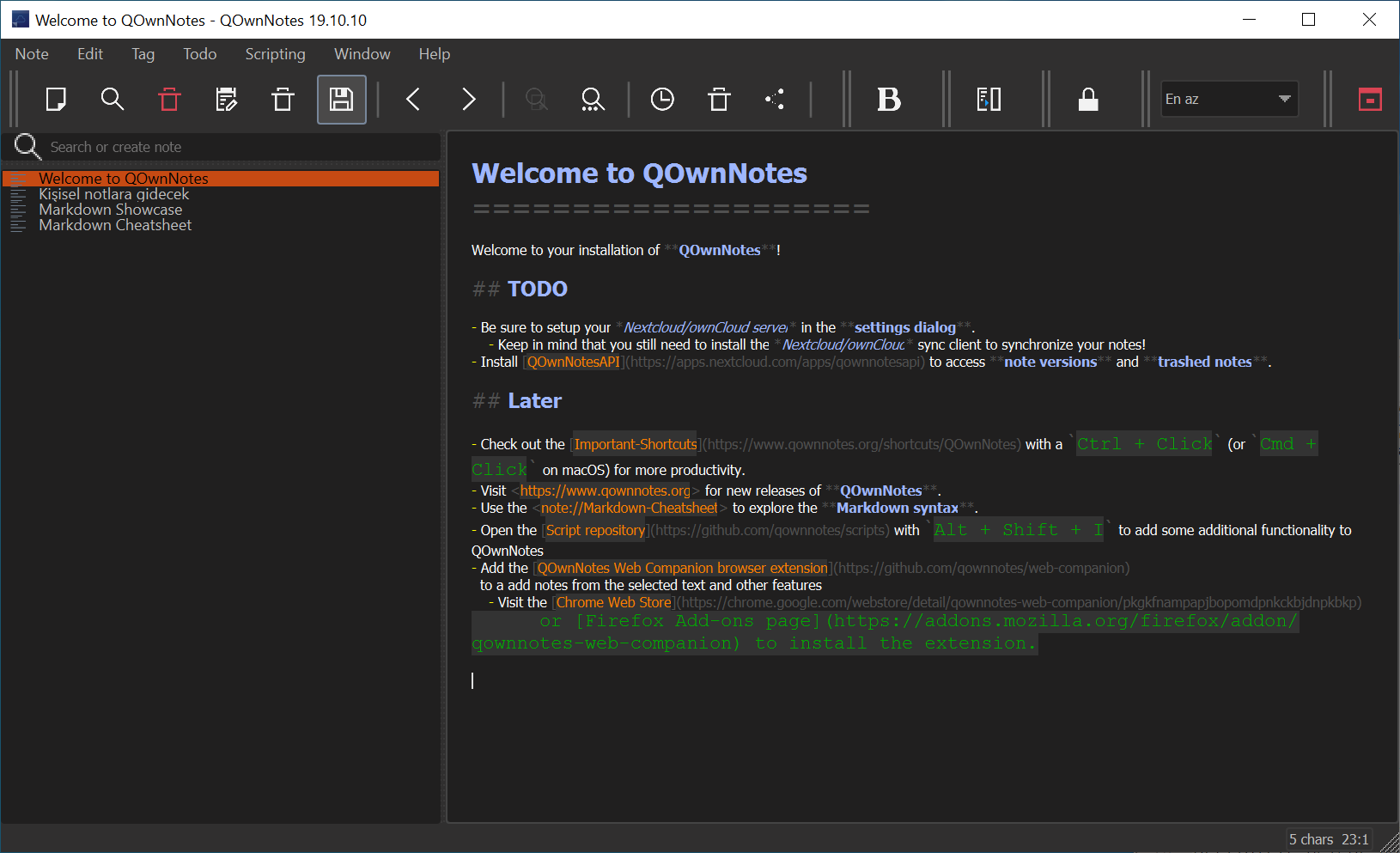The image size is (1400, 853).
Task: Click the https://www.qownnotes.org link
Action: [x=606, y=491]
